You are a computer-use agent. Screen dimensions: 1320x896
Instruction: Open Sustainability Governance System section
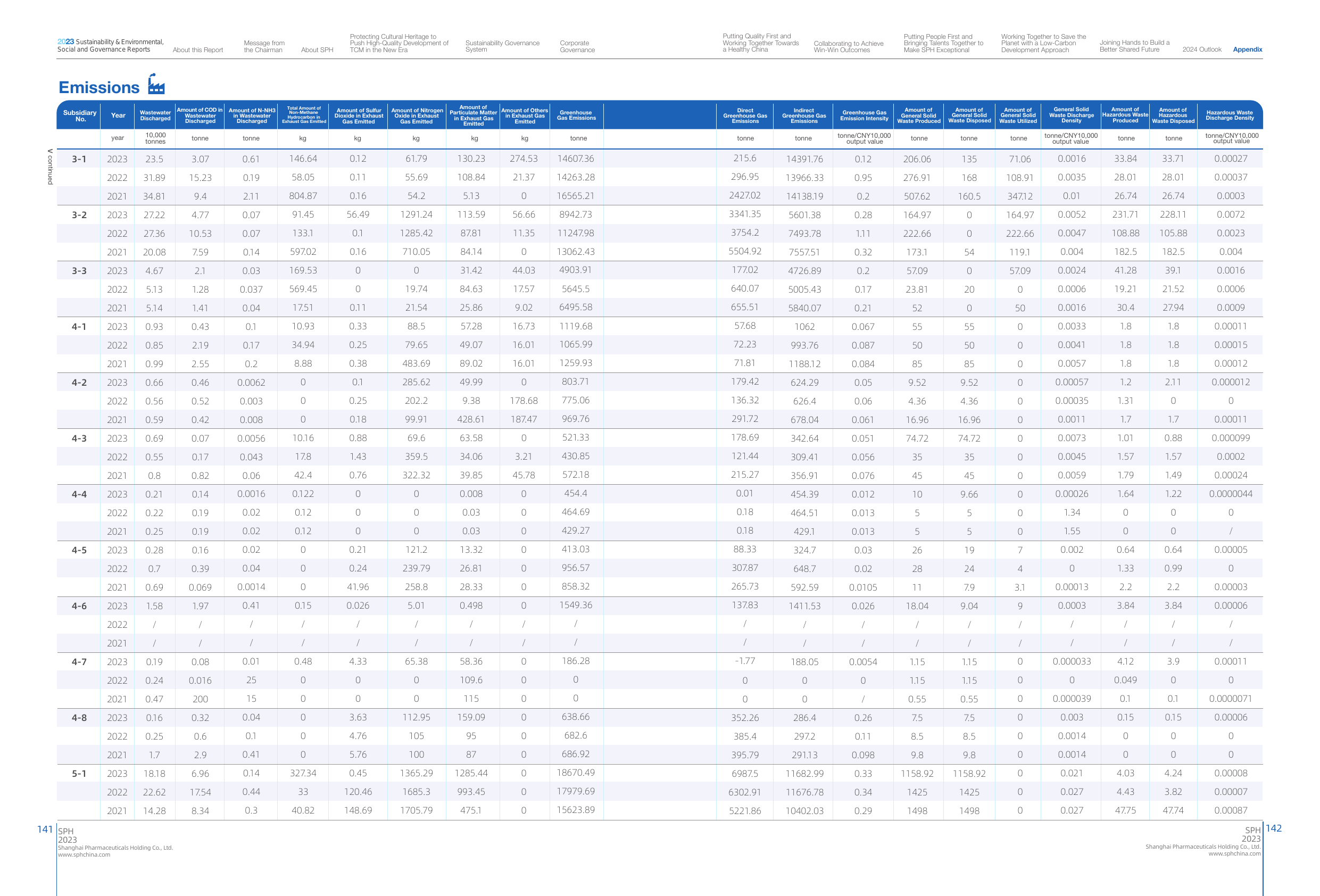502,47
